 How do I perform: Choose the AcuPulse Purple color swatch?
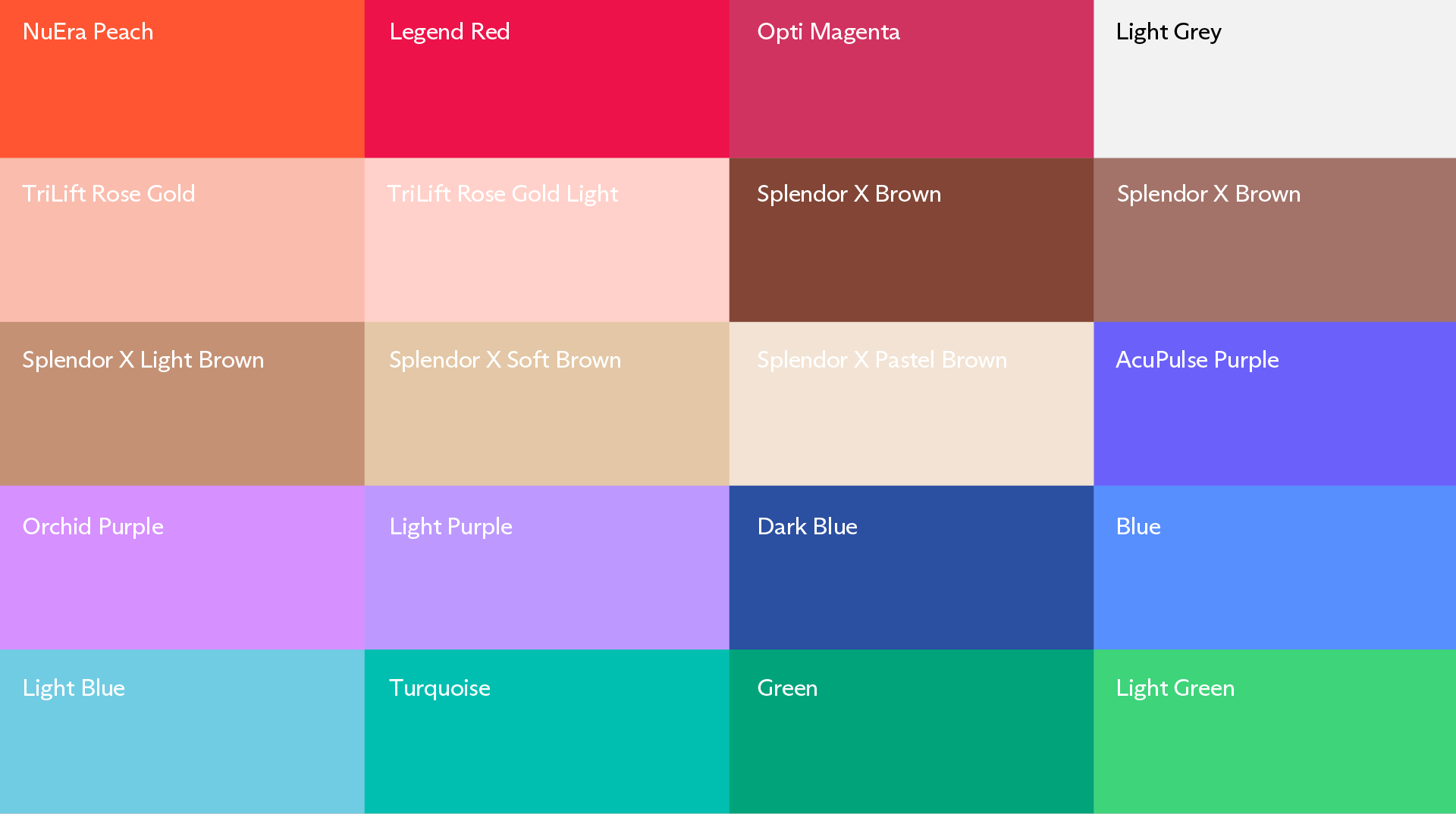1275,404
